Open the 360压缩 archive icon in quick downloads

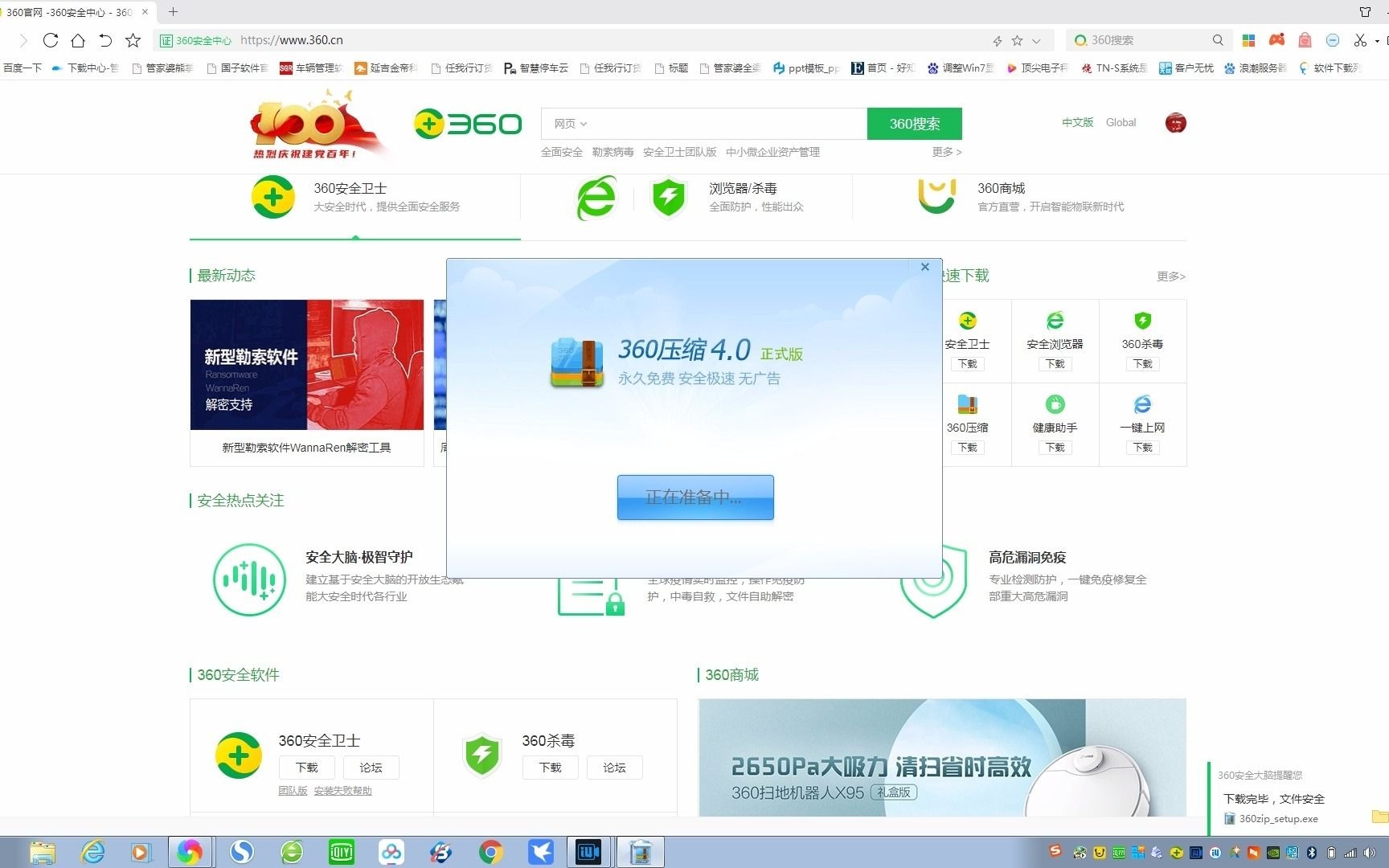point(968,405)
